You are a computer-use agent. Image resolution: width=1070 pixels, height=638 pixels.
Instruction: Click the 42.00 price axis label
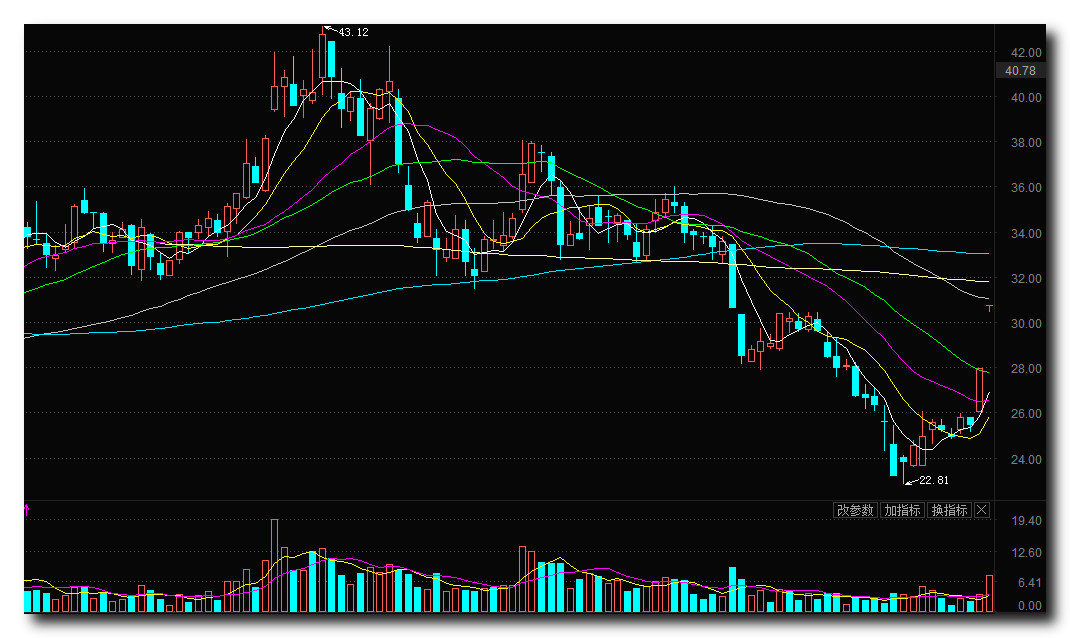click(x=1026, y=53)
